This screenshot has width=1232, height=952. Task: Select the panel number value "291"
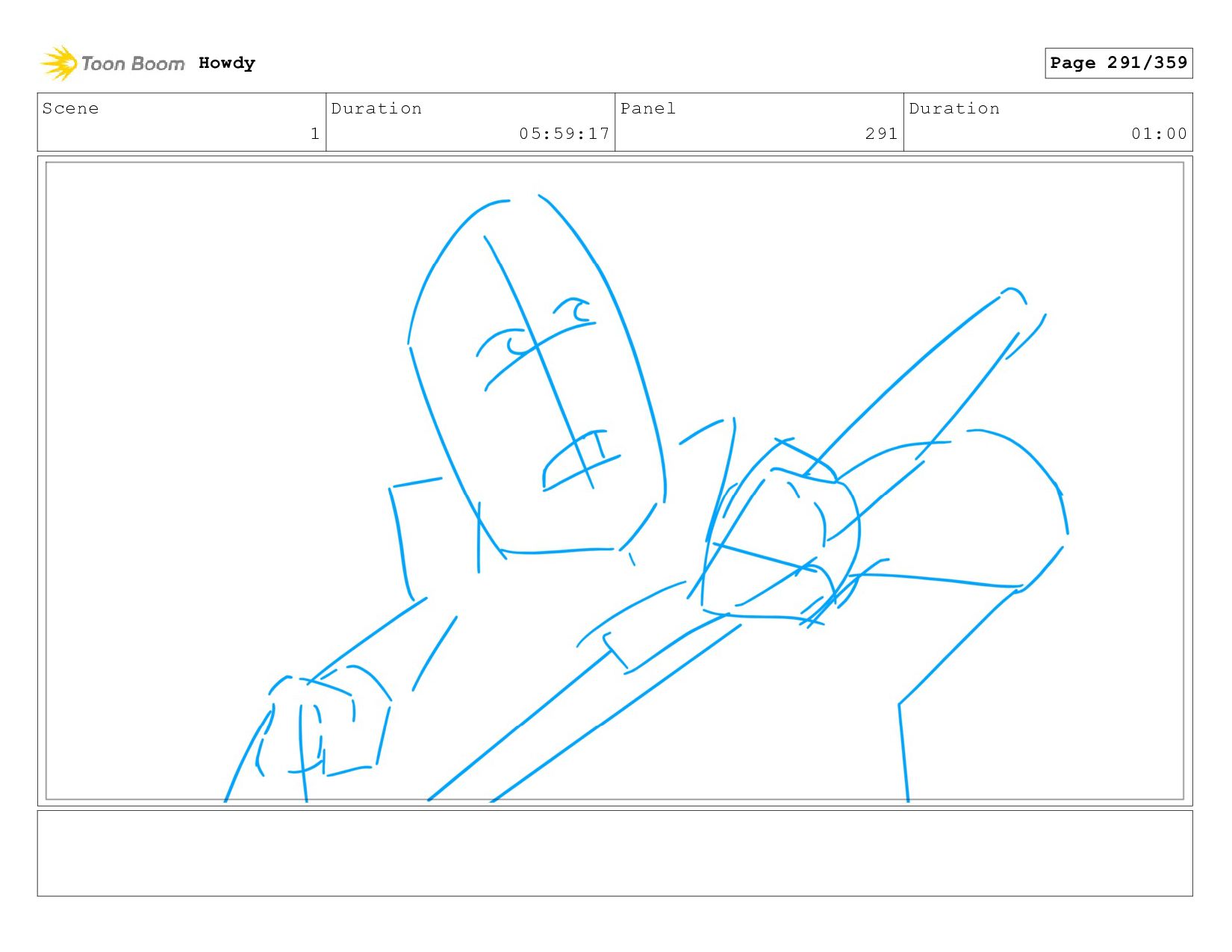pos(881,134)
